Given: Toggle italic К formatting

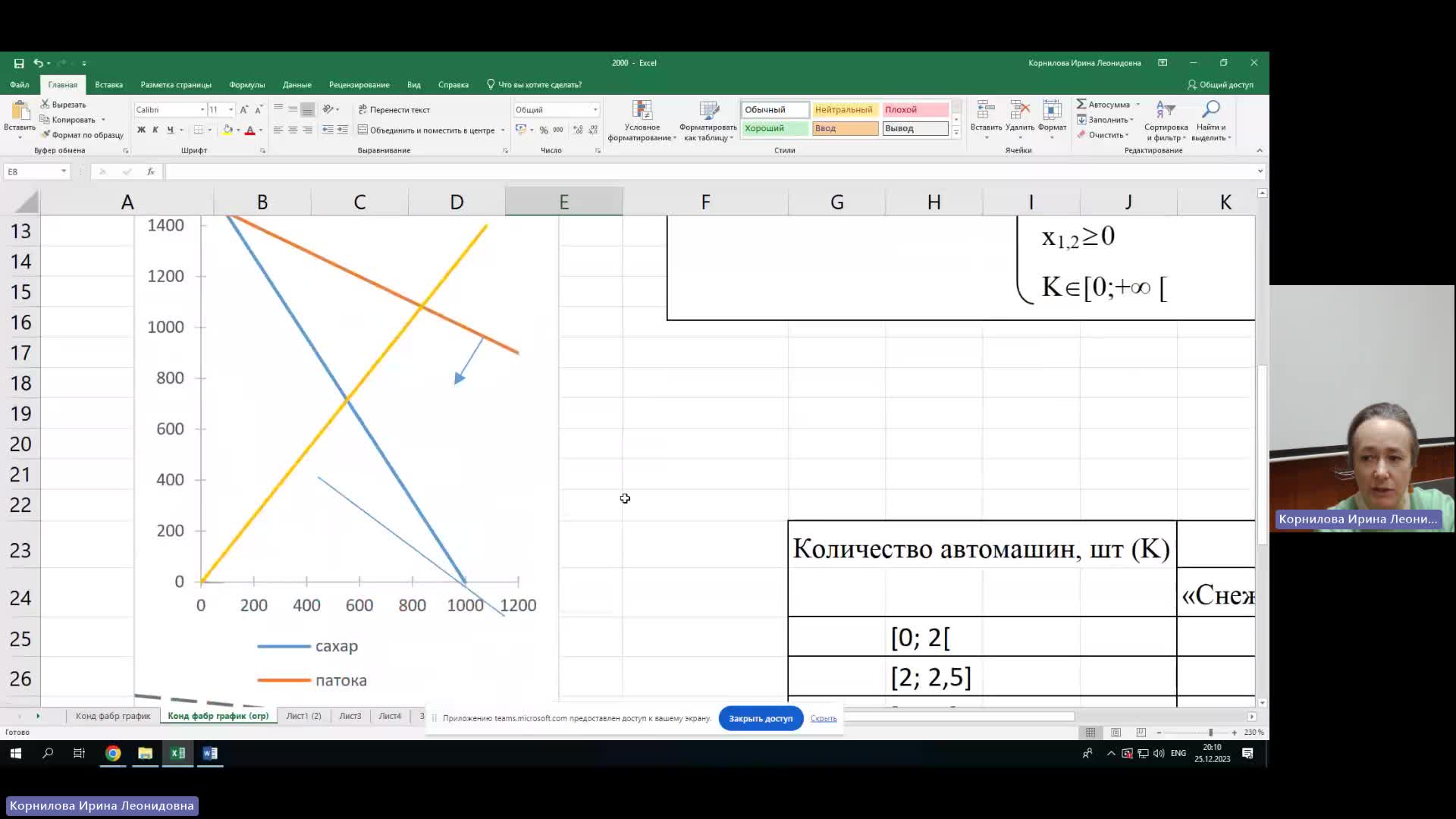Looking at the screenshot, I should pos(155,130).
